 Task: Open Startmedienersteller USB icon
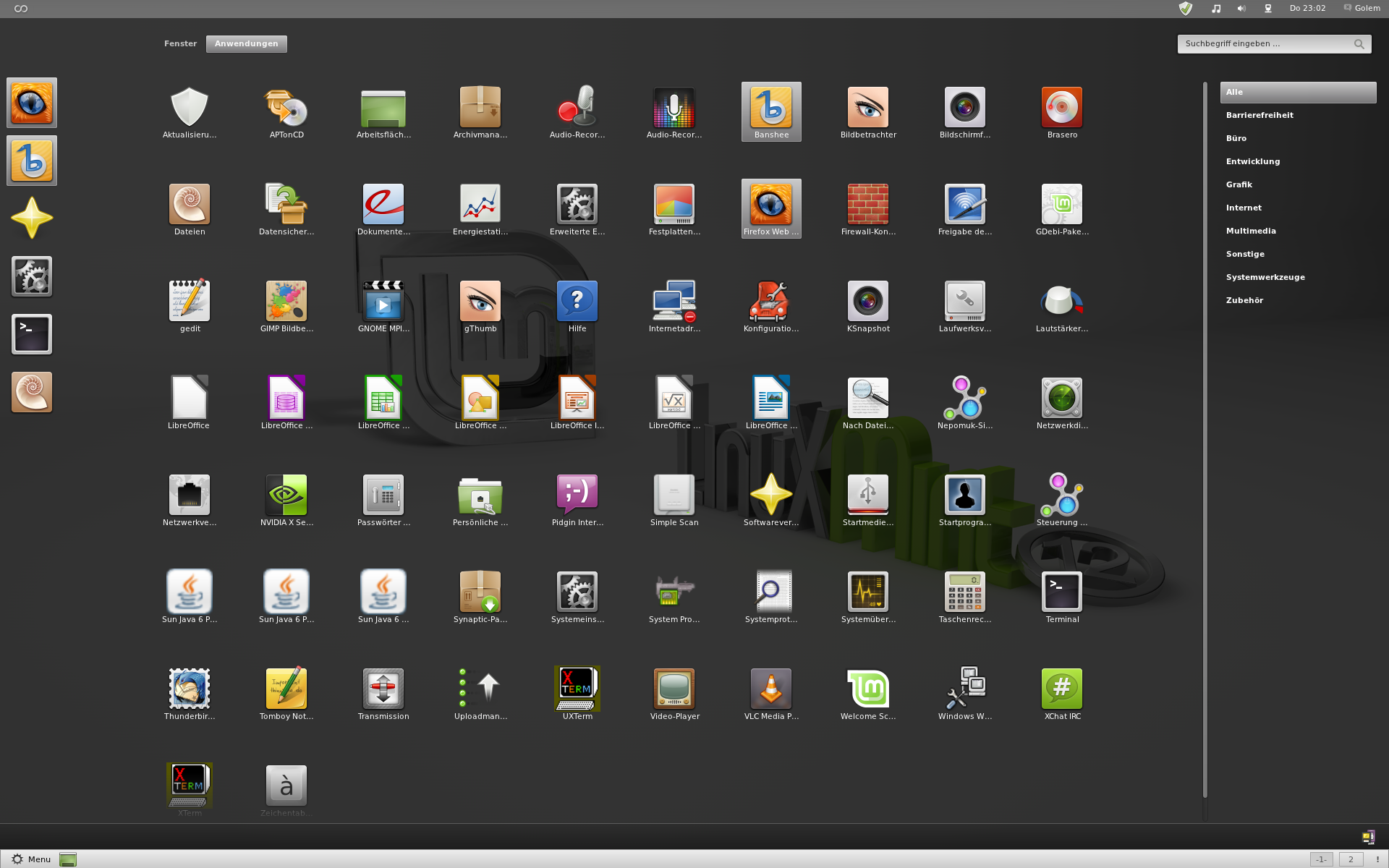[x=868, y=501]
